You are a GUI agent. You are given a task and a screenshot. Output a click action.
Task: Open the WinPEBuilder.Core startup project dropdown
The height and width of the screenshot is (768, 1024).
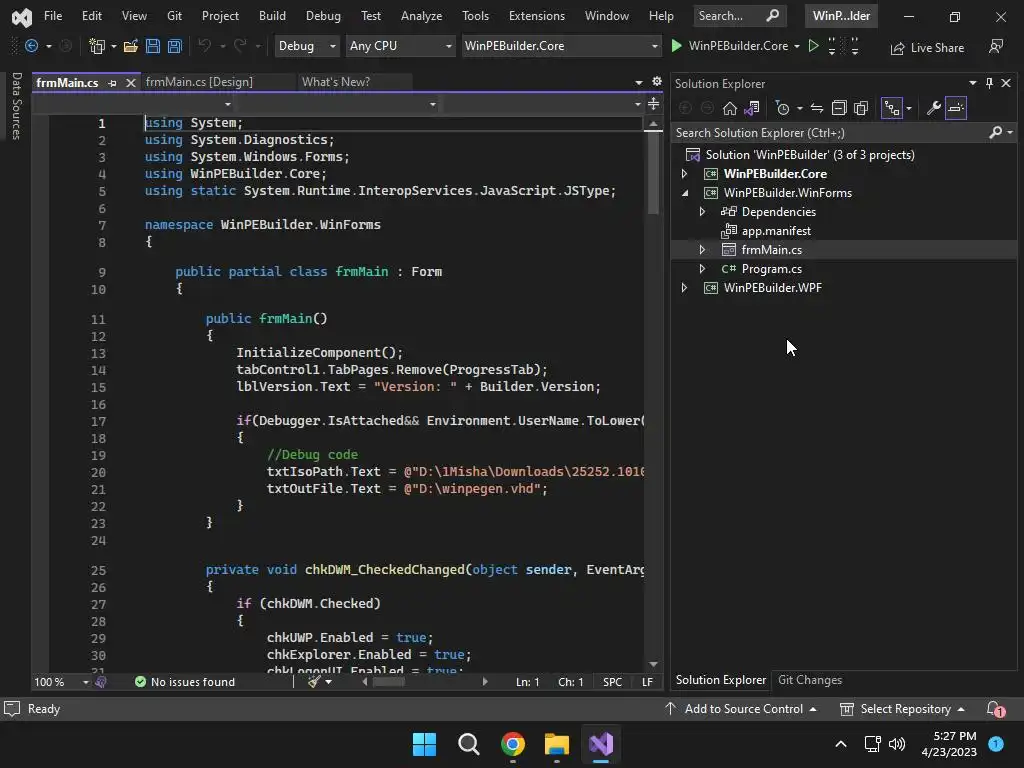click(x=561, y=46)
